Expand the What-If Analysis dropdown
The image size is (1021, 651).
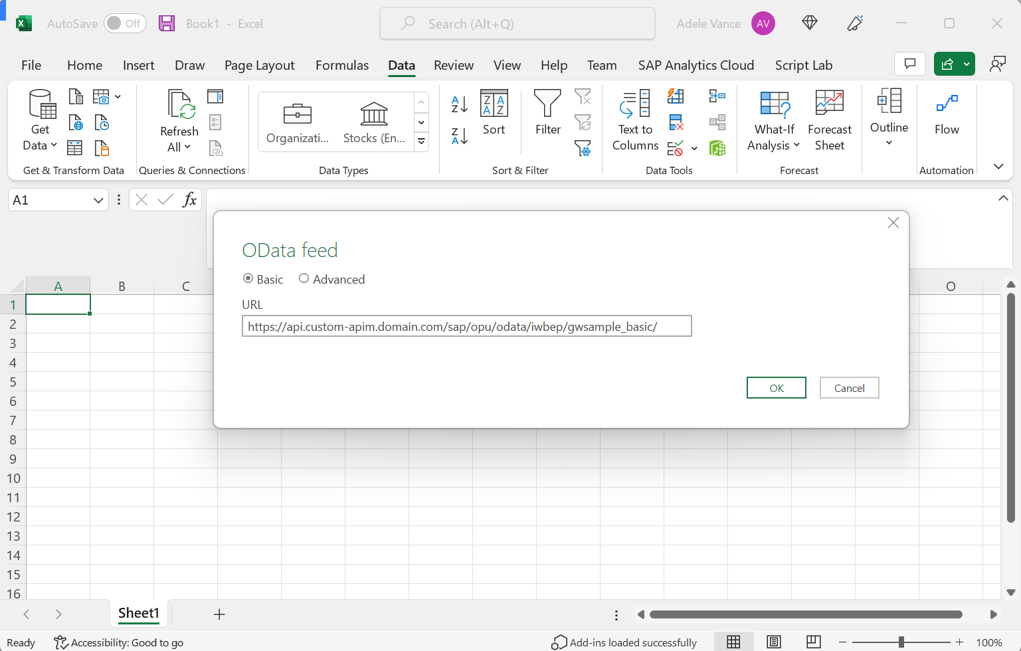tap(772, 120)
